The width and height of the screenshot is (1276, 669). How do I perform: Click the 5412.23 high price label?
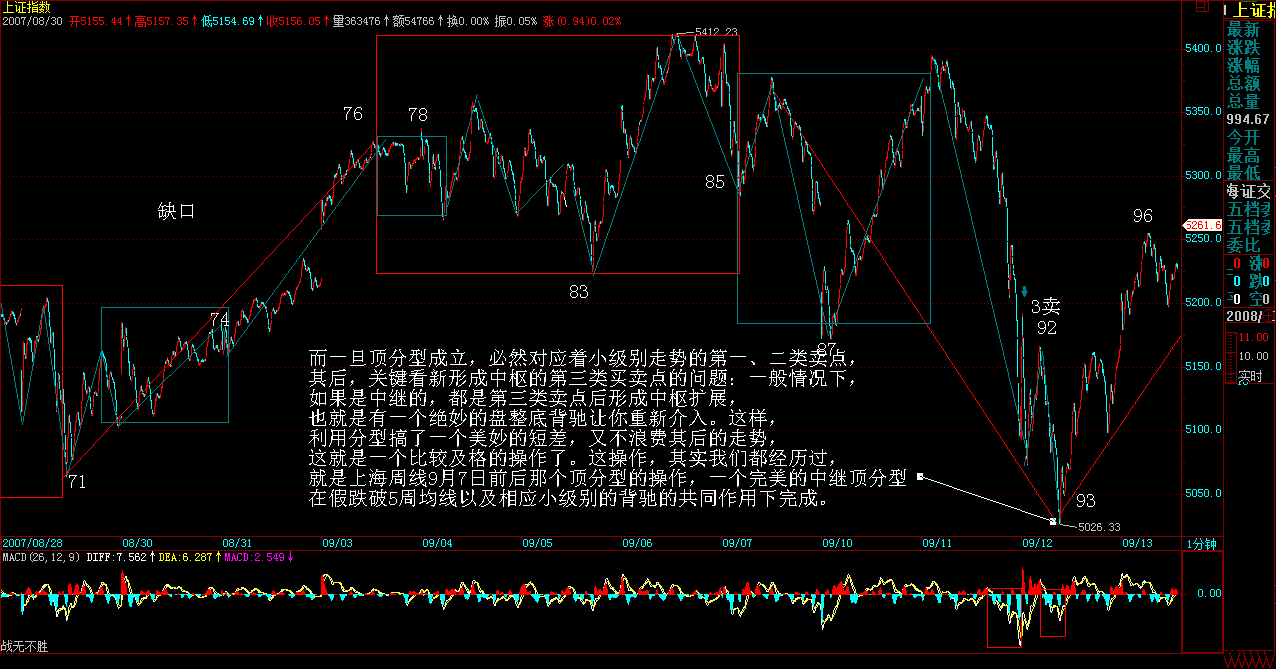click(x=716, y=32)
